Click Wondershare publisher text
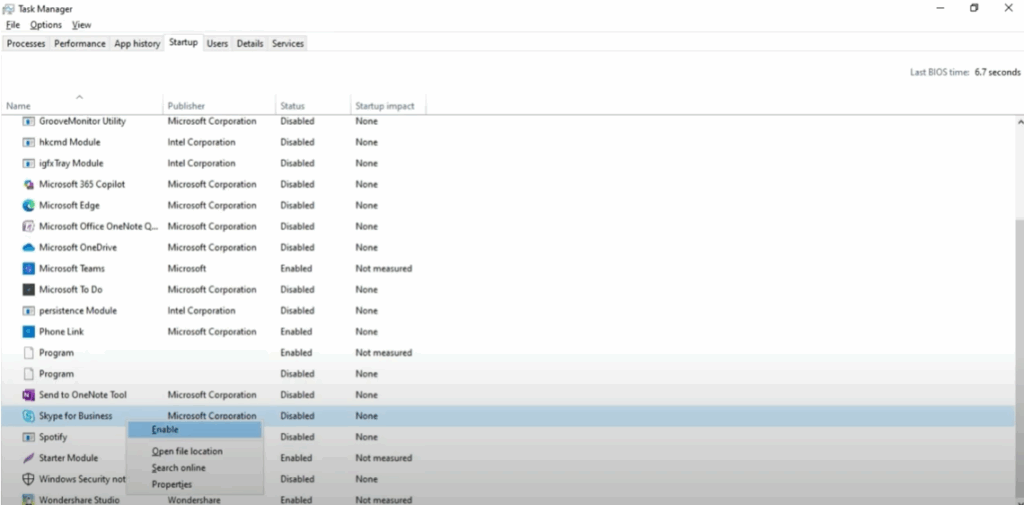The width and height of the screenshot is (1024, 505). coord(194,500)
